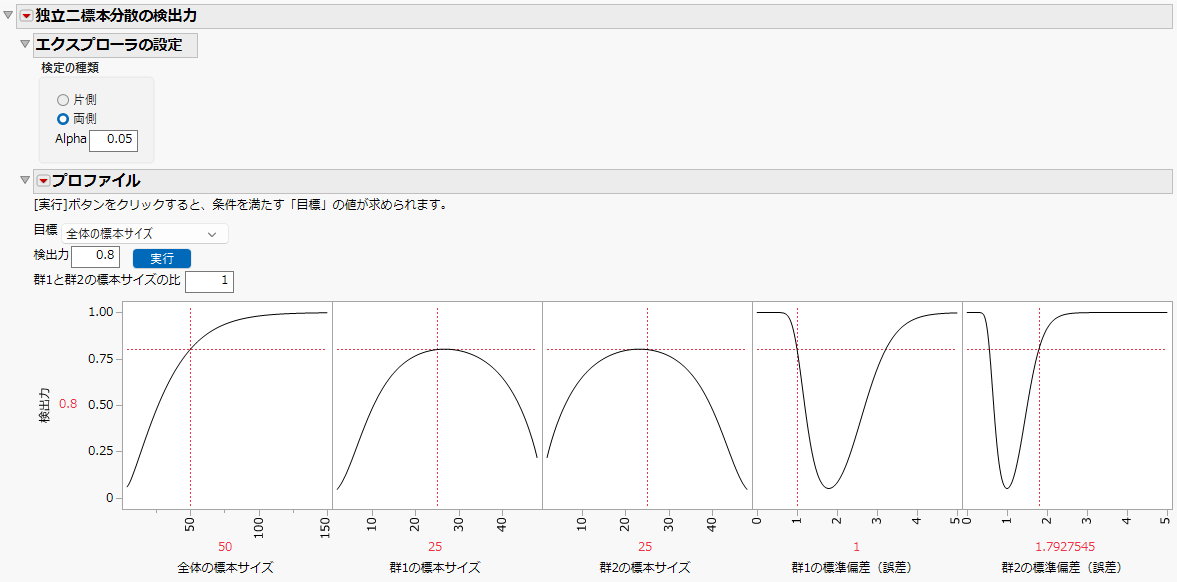
Task: Click the vertical red line in 群1の標本サイズ plot
Action: click(x=437, y=407)
